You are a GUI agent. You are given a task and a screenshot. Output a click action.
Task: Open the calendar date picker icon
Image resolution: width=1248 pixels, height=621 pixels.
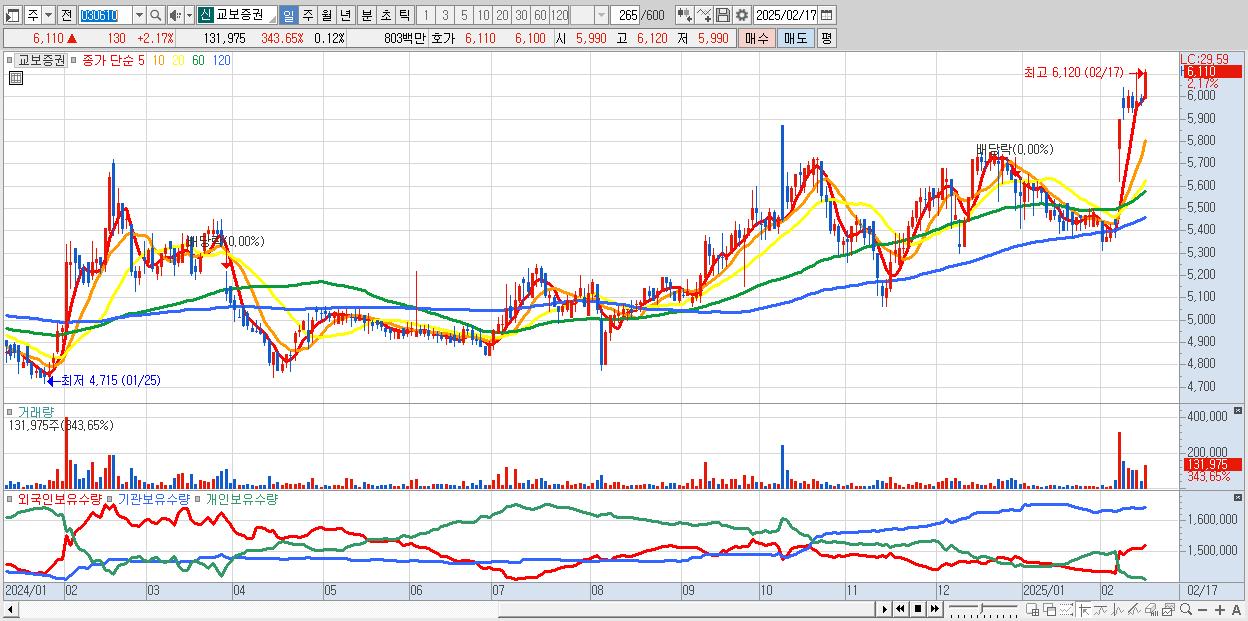click(829, 15)
